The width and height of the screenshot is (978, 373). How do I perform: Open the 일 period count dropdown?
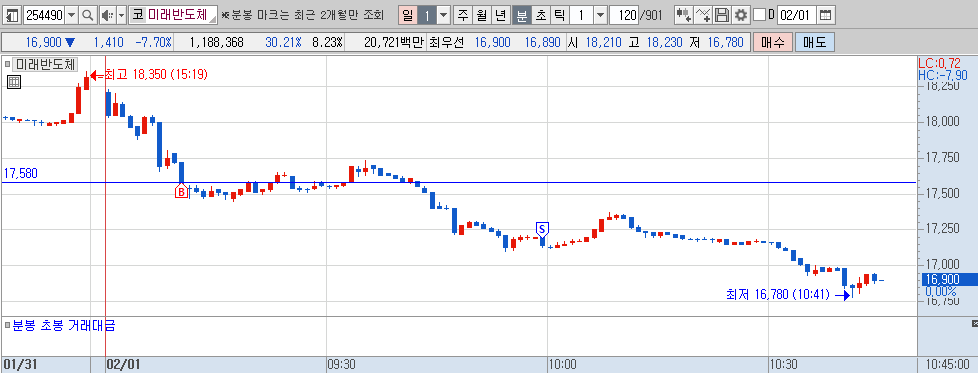[443, 14]
